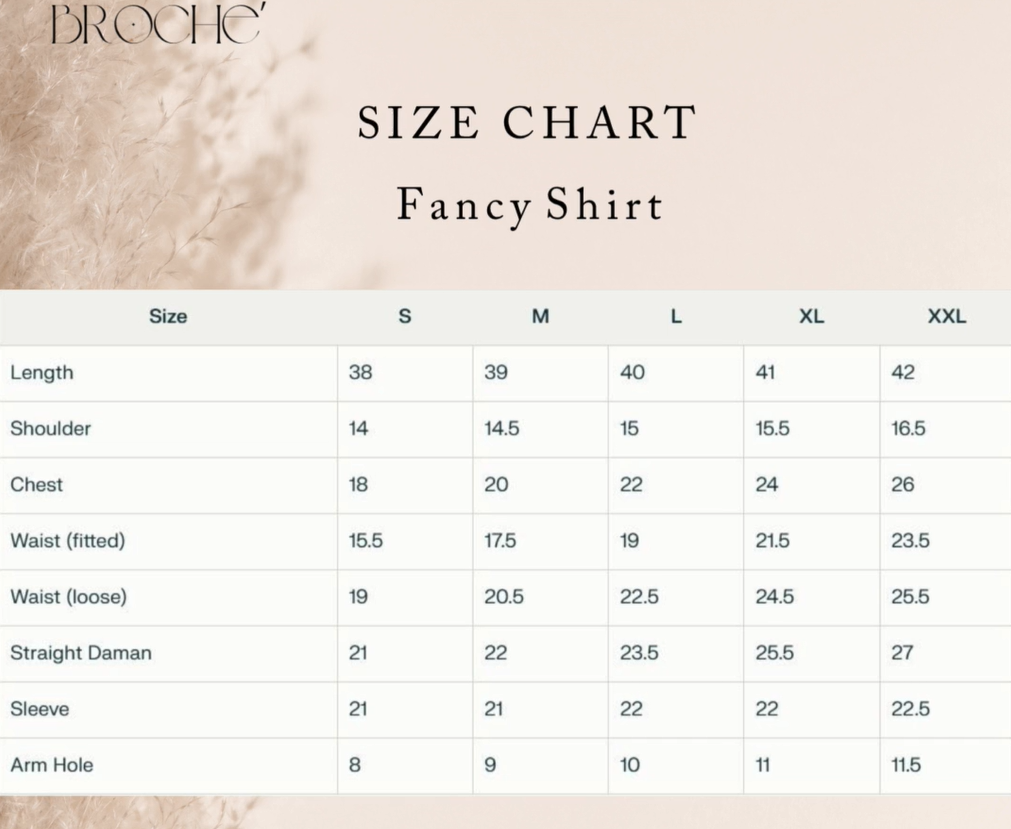This screenshot has height=829, width=1011.
Task: Select the Straight Daman row label
Action: pos(81,653)
